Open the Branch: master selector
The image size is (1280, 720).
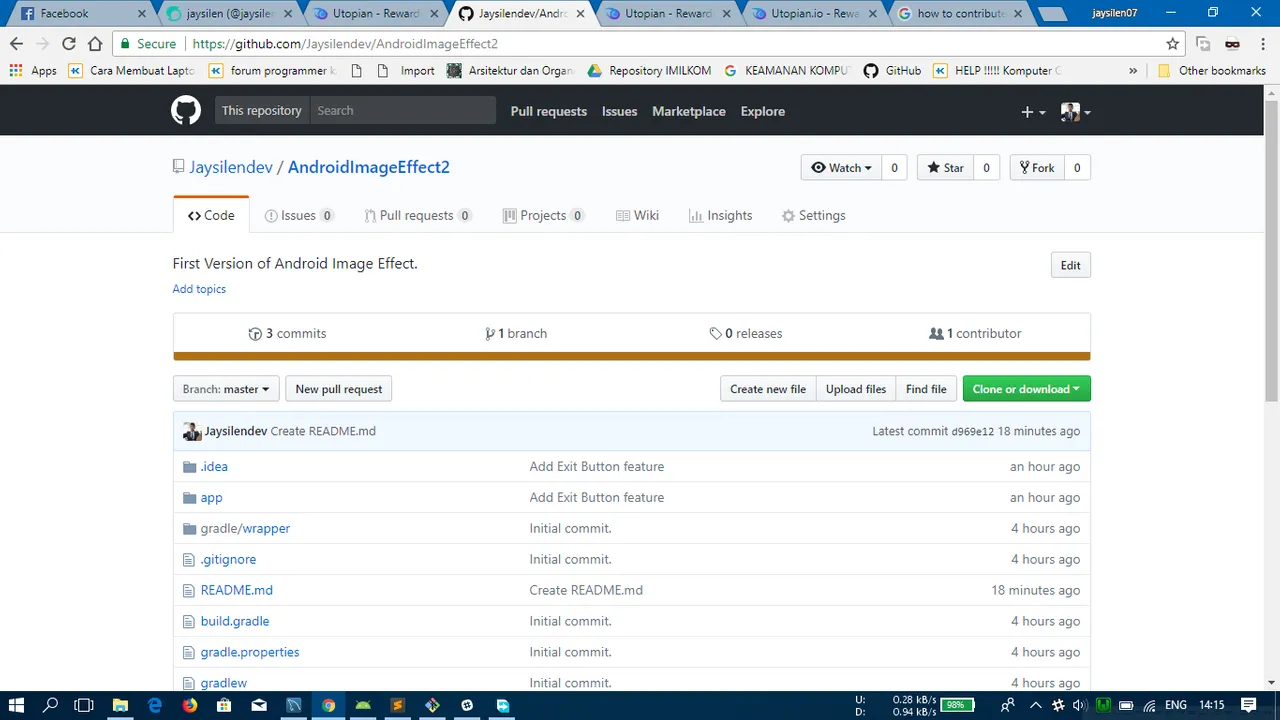coord(226,389)
